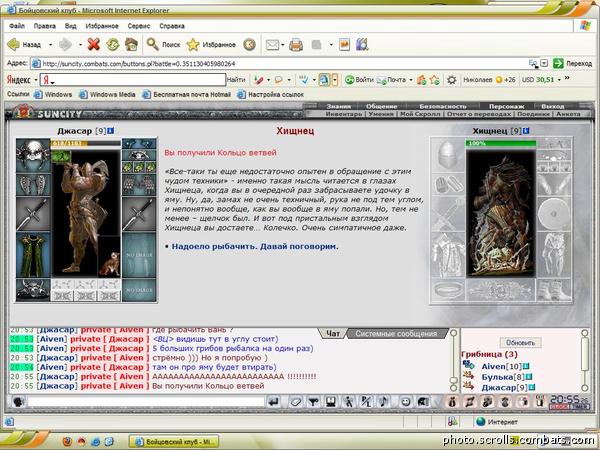Open the Вид menu
Image resolution: width=600 pixels, height=450 pixels.
point(70,26)
